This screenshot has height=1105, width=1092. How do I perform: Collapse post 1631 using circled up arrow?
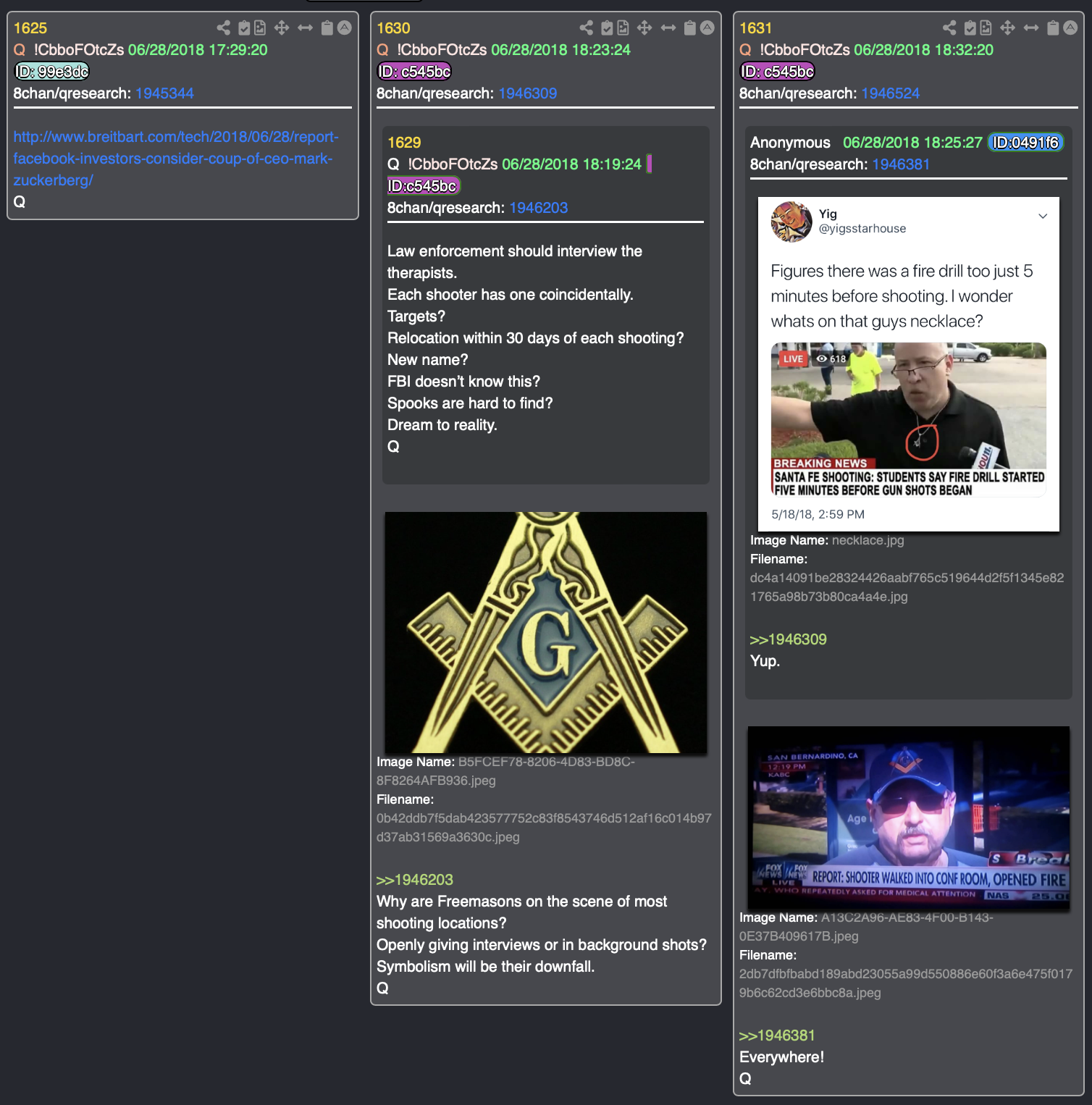(1070, 28)
